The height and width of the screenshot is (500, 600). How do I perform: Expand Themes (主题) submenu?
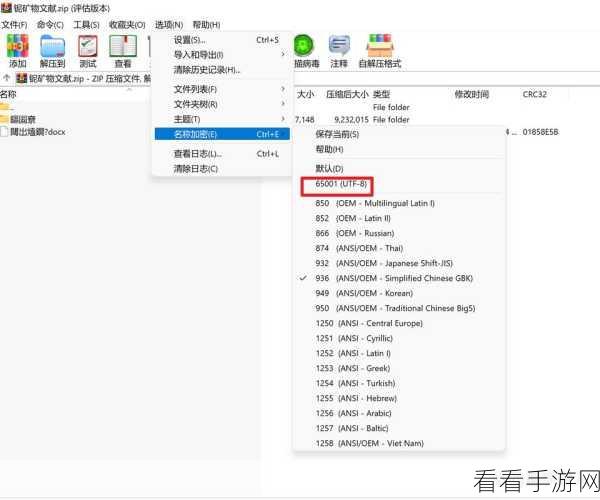(x=222, y=119)
